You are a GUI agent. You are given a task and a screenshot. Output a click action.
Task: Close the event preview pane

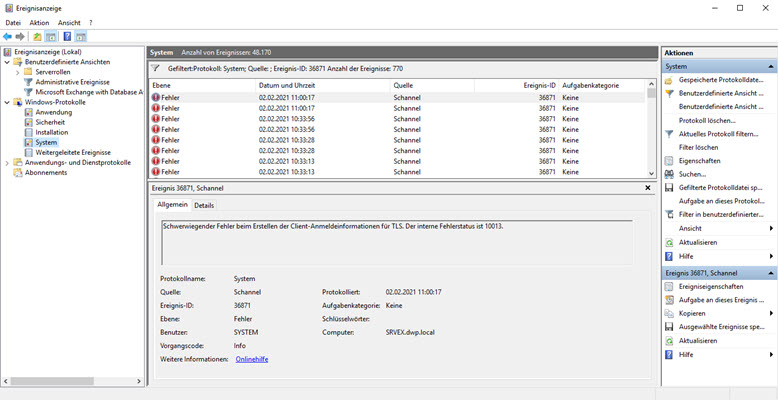(648, 187)
